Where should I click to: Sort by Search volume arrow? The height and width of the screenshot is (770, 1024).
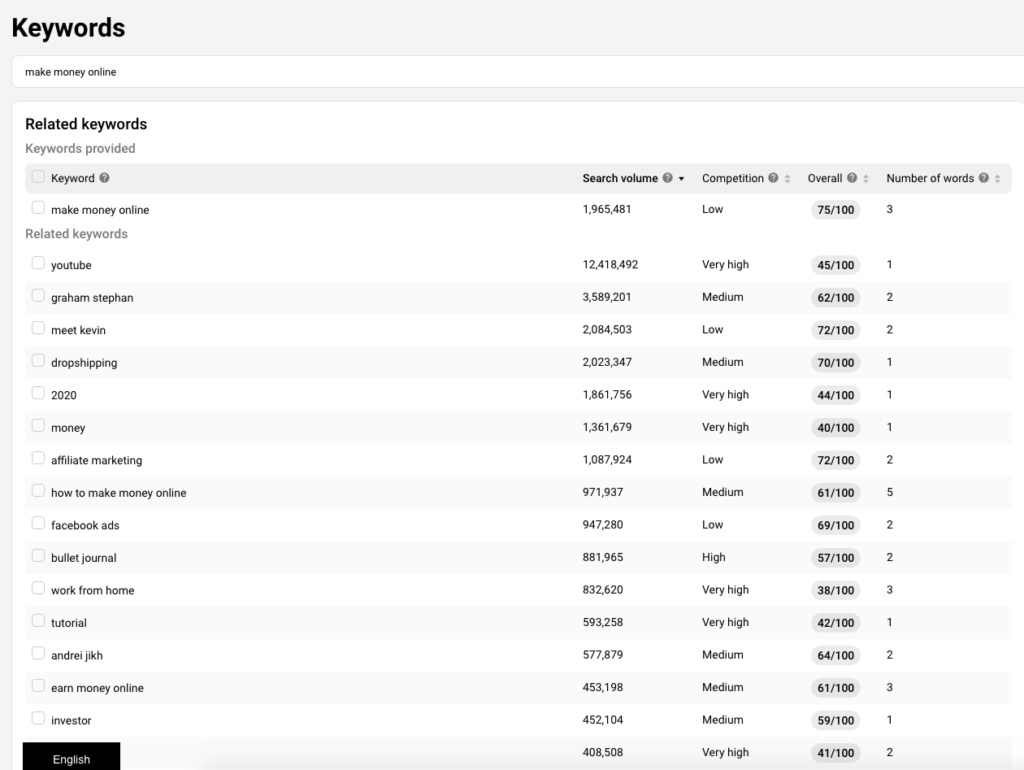pyautogui.click(x=681, y=178)
